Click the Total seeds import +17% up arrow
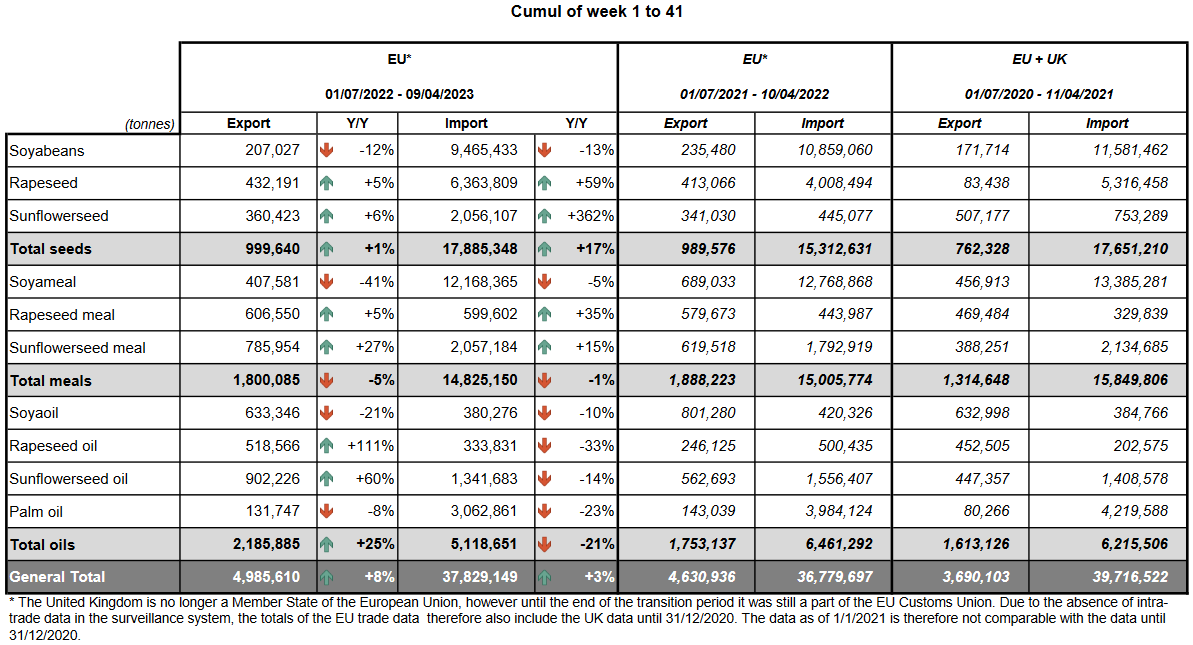 [544, 249]
